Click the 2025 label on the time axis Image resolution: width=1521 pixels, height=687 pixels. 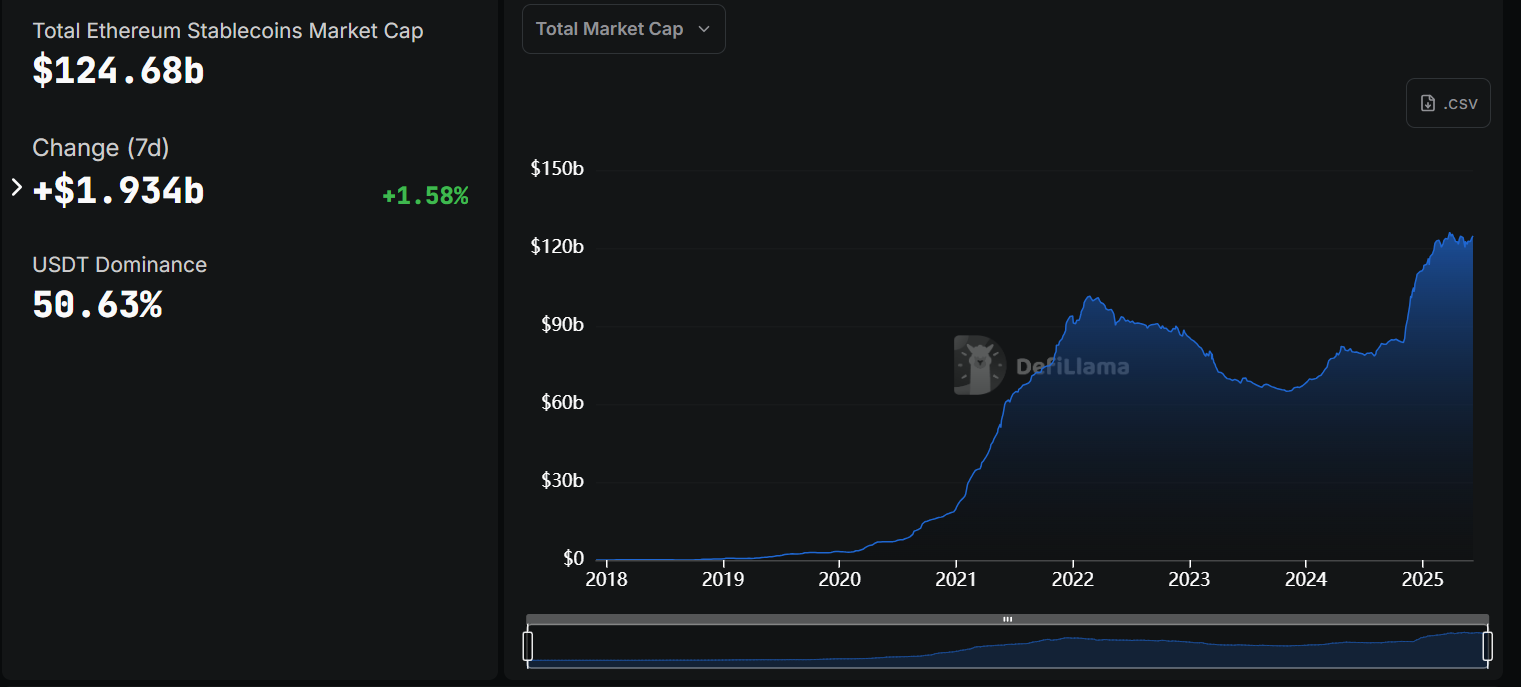[1422, 579]
